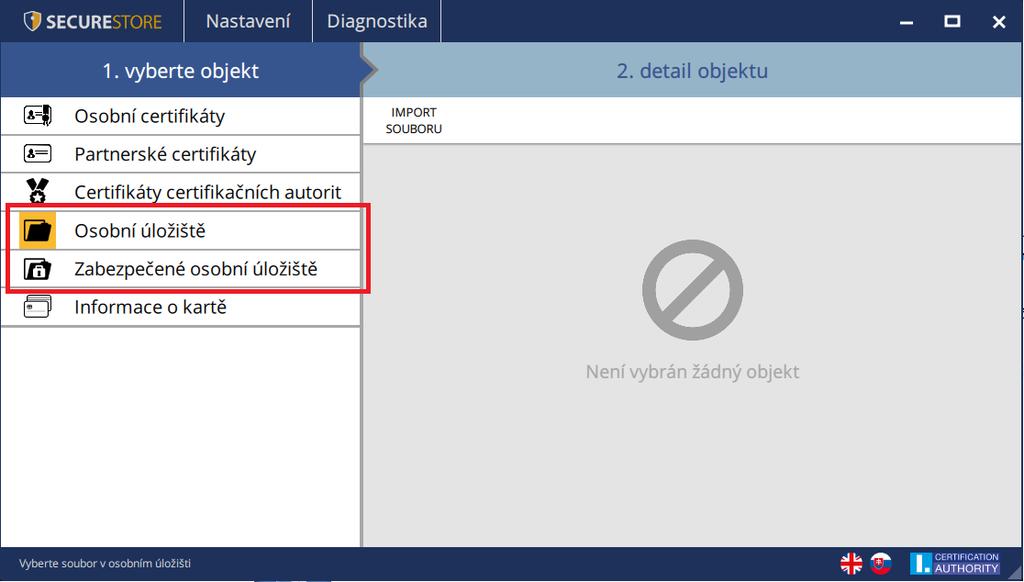Close the SecureStore window
This screenshot has width=1024, height=582.
point(999,22)
